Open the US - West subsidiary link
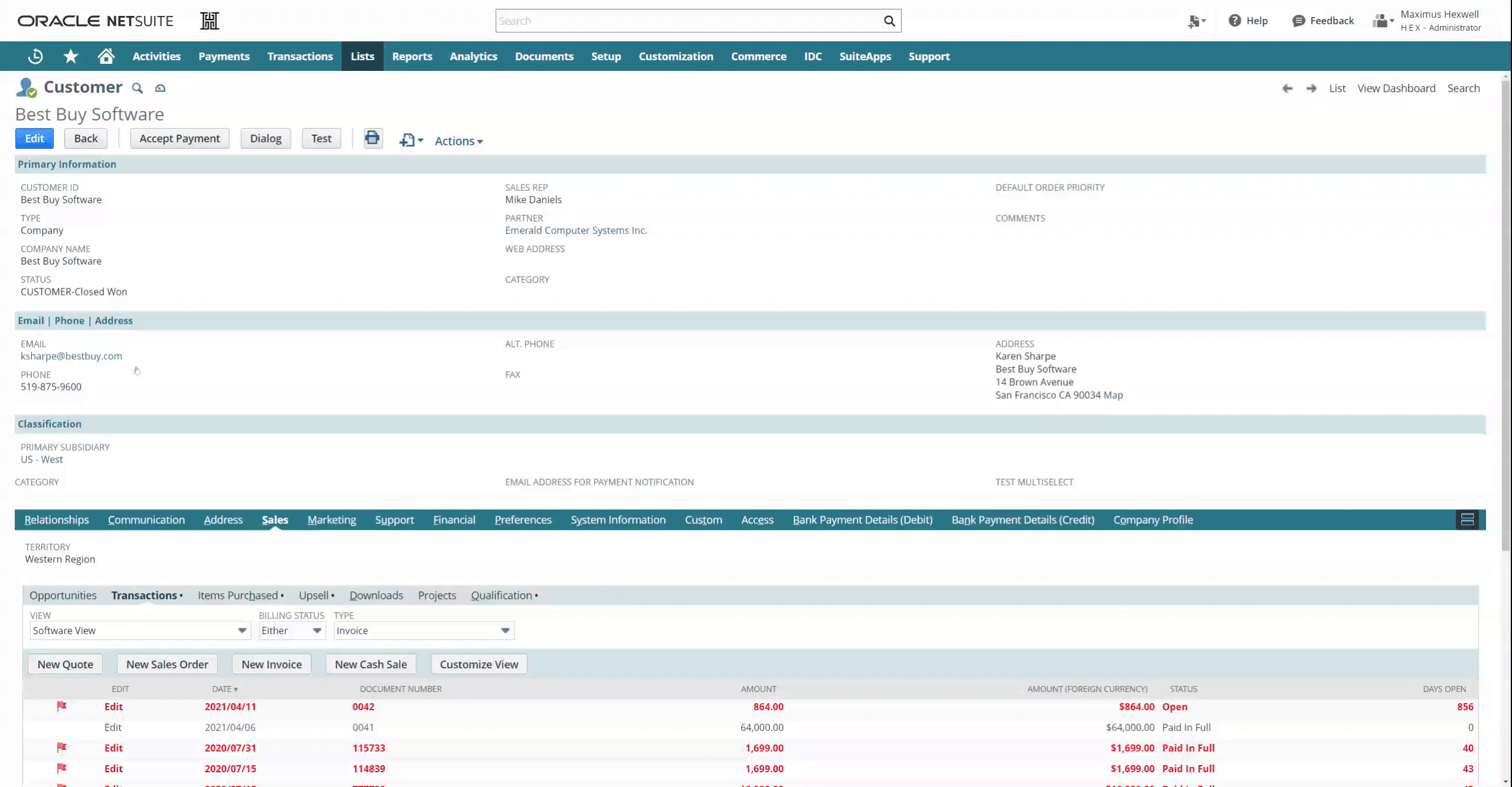The width and height of the screenshot is (1512, 787). pyautogui.click(x=42, y=460)
